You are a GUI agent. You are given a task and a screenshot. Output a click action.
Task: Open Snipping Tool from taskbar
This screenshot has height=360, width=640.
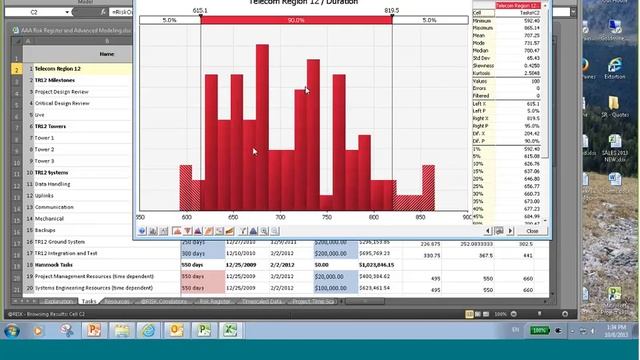point(66,330)
